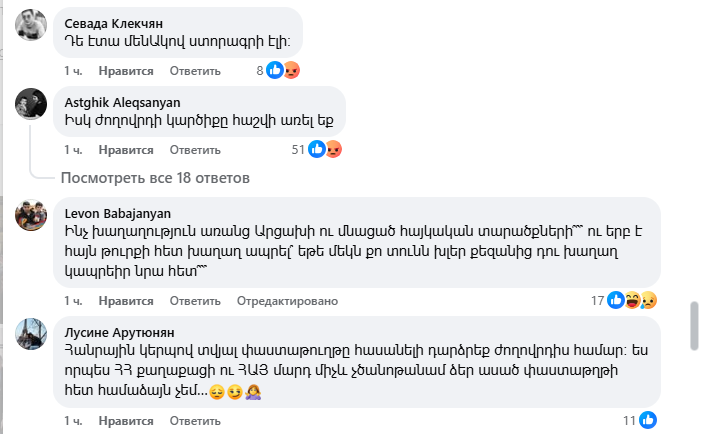Reply to Astghik Aleqsanyan's comment
702x434 pixels.
click(x=194, y=149)
